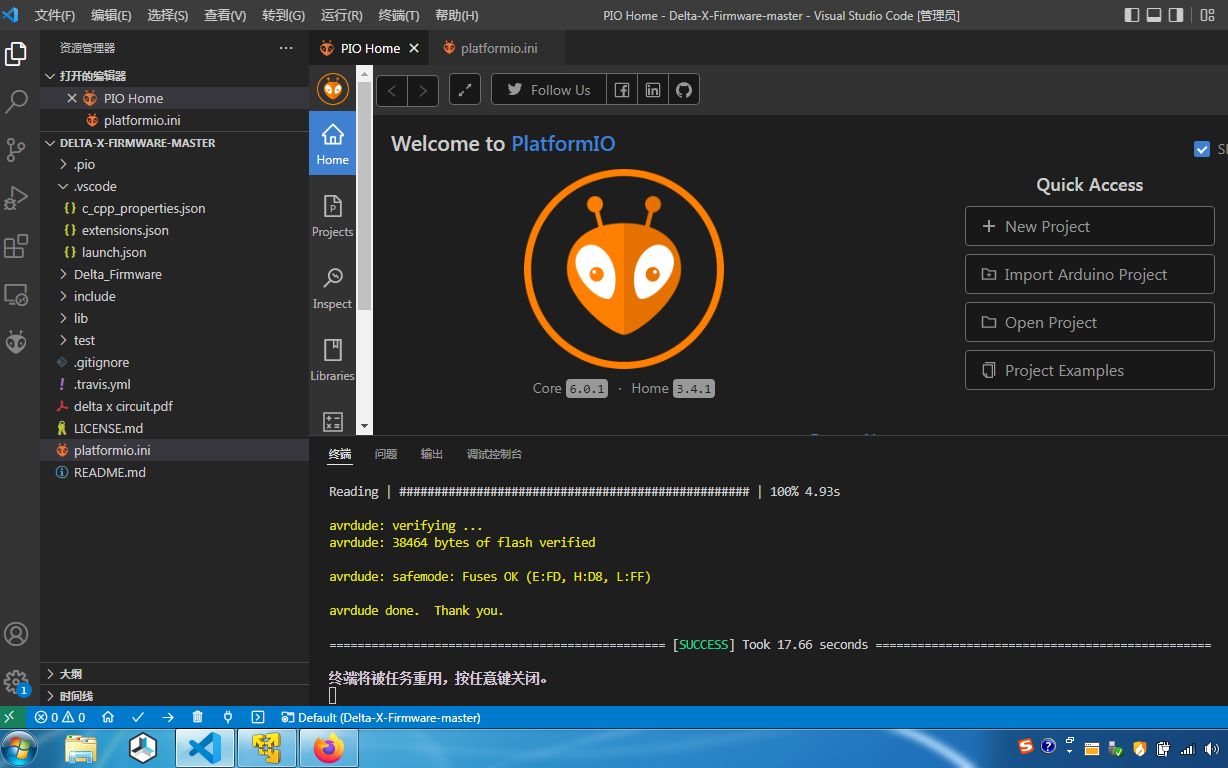This screenshot has height=768, width=1228.
Task: Close PIO Home in open editors list
Action: click(72, 98)
